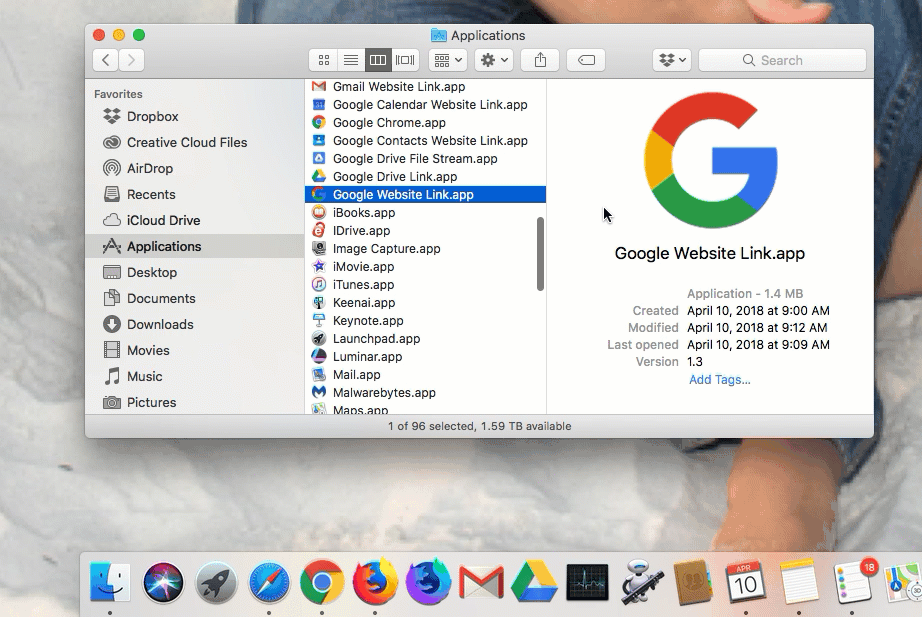Image resolution: width=922 pixels, height=617 pixels.
Task: Open Downloads from the sidebar
Action: point(159,324)
